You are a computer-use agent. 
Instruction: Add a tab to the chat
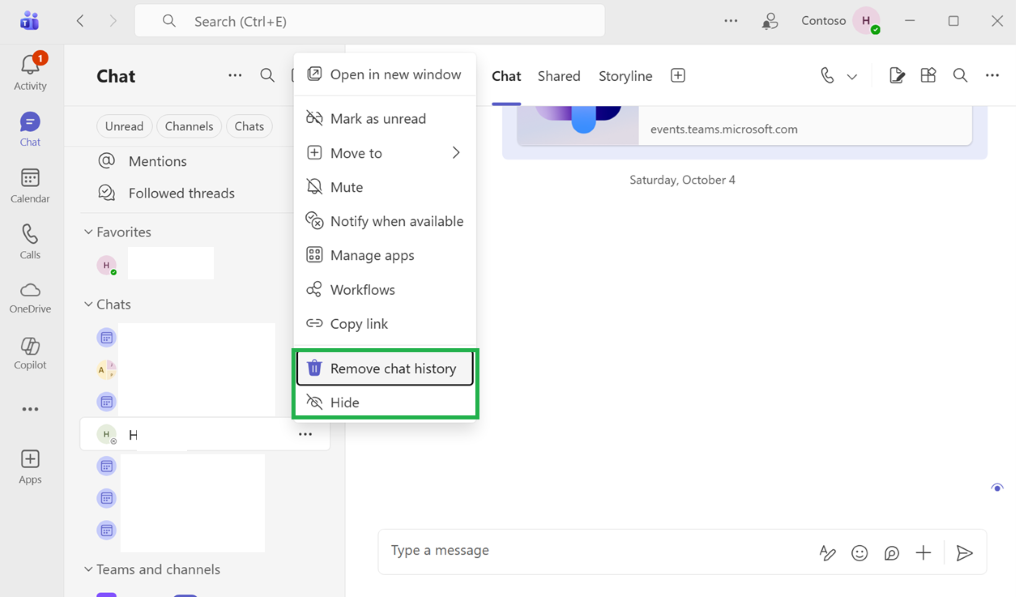click(x=678, y=76)
